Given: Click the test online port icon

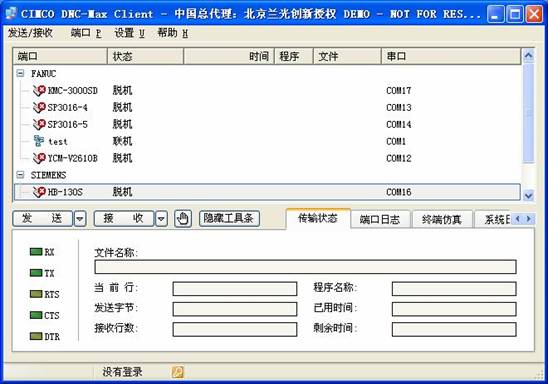Looking at the screenshot, I should pos(39,141).
